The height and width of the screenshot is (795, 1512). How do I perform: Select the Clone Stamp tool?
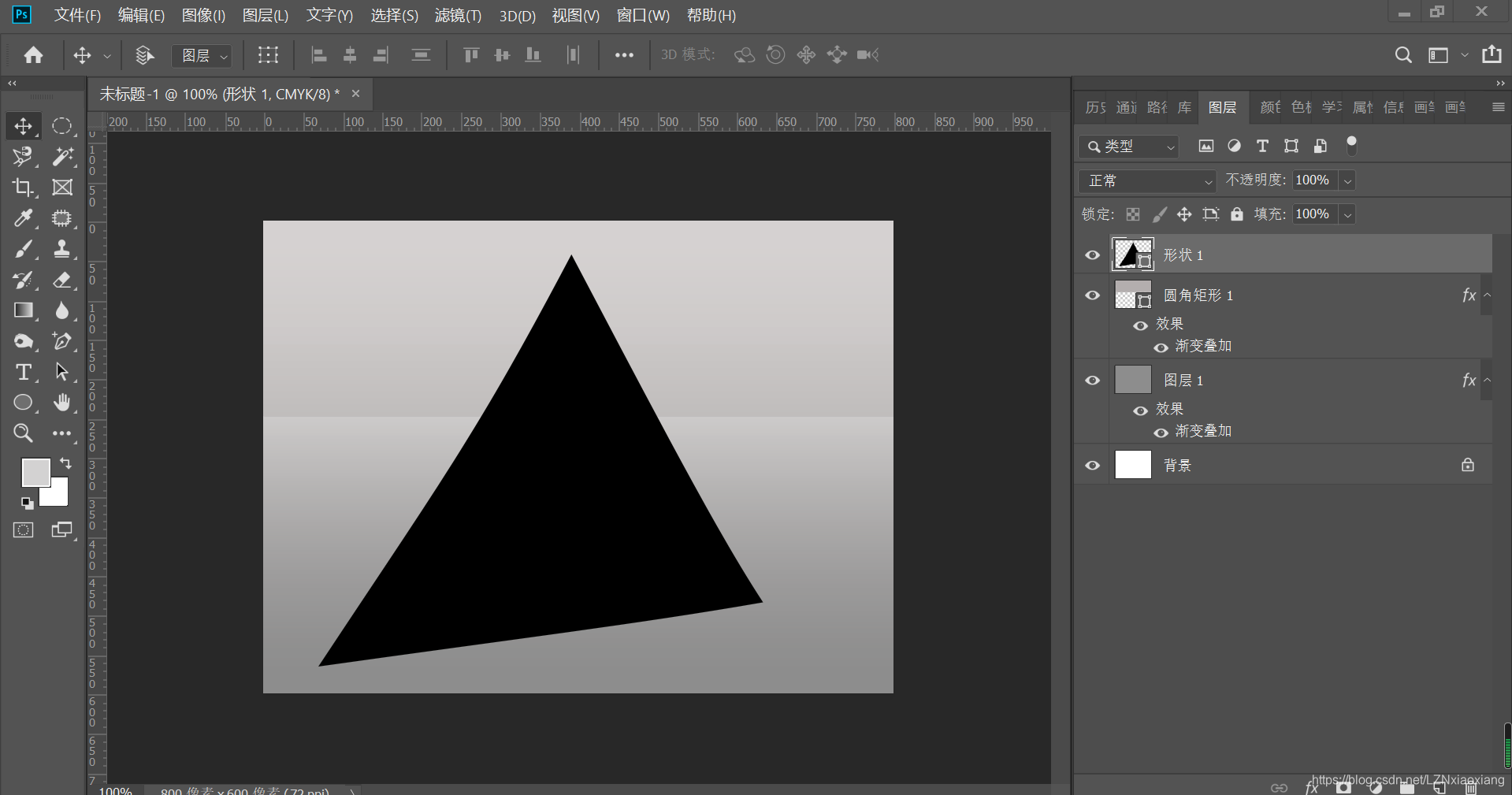coord(61,249)
